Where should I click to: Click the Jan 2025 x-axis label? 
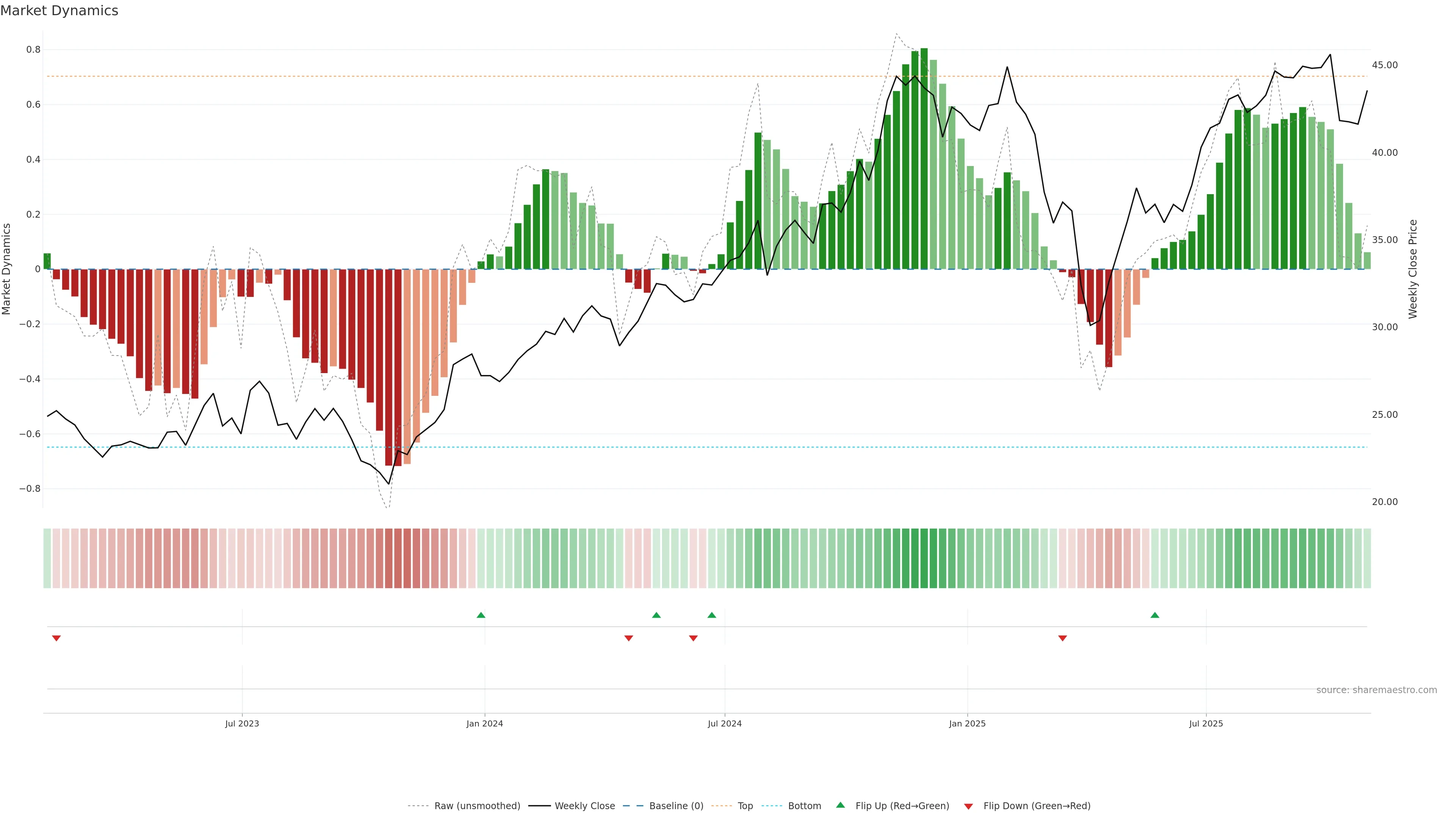click(967, 723)
